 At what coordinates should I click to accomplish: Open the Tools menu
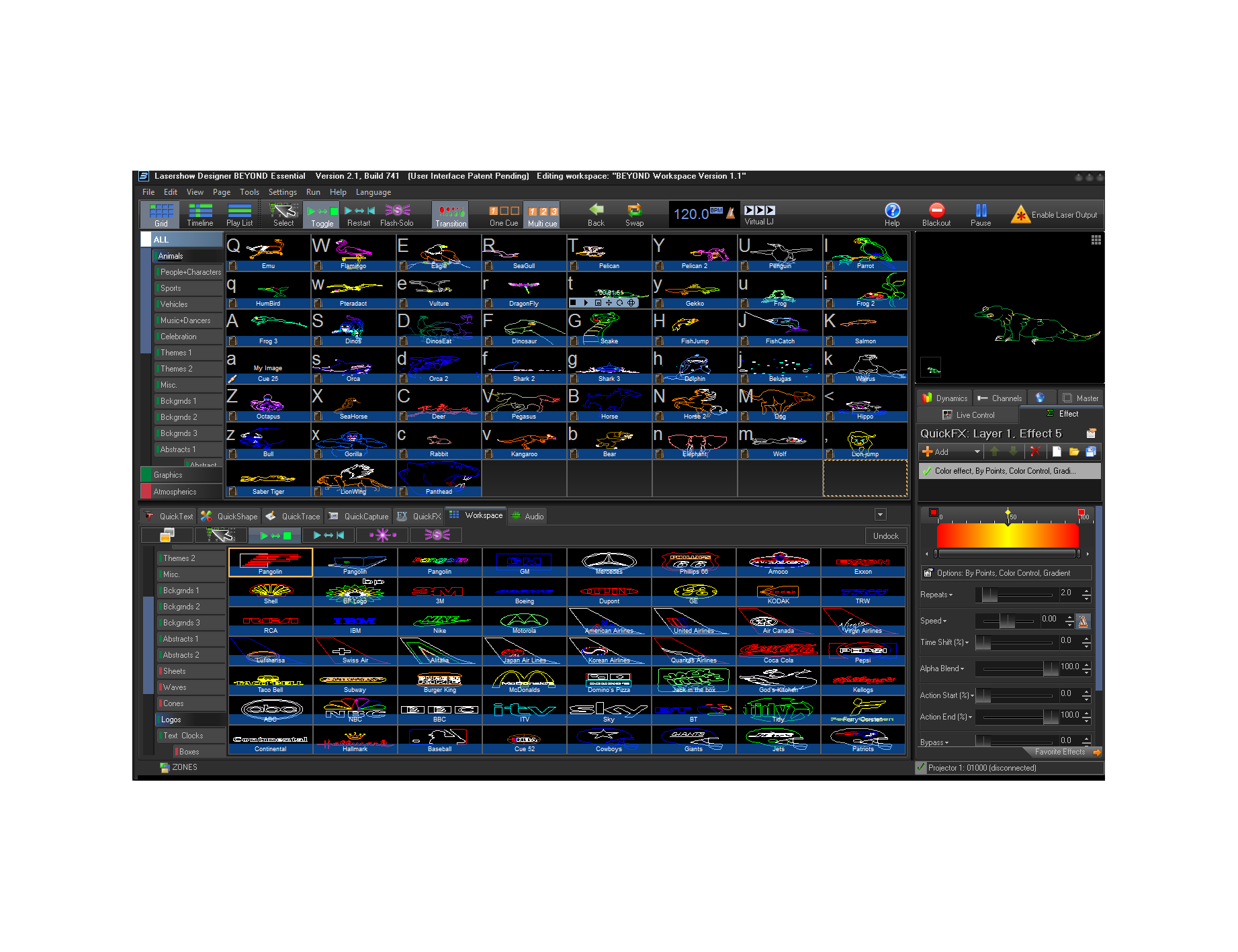pyautogui.click(x=249, y=192)
